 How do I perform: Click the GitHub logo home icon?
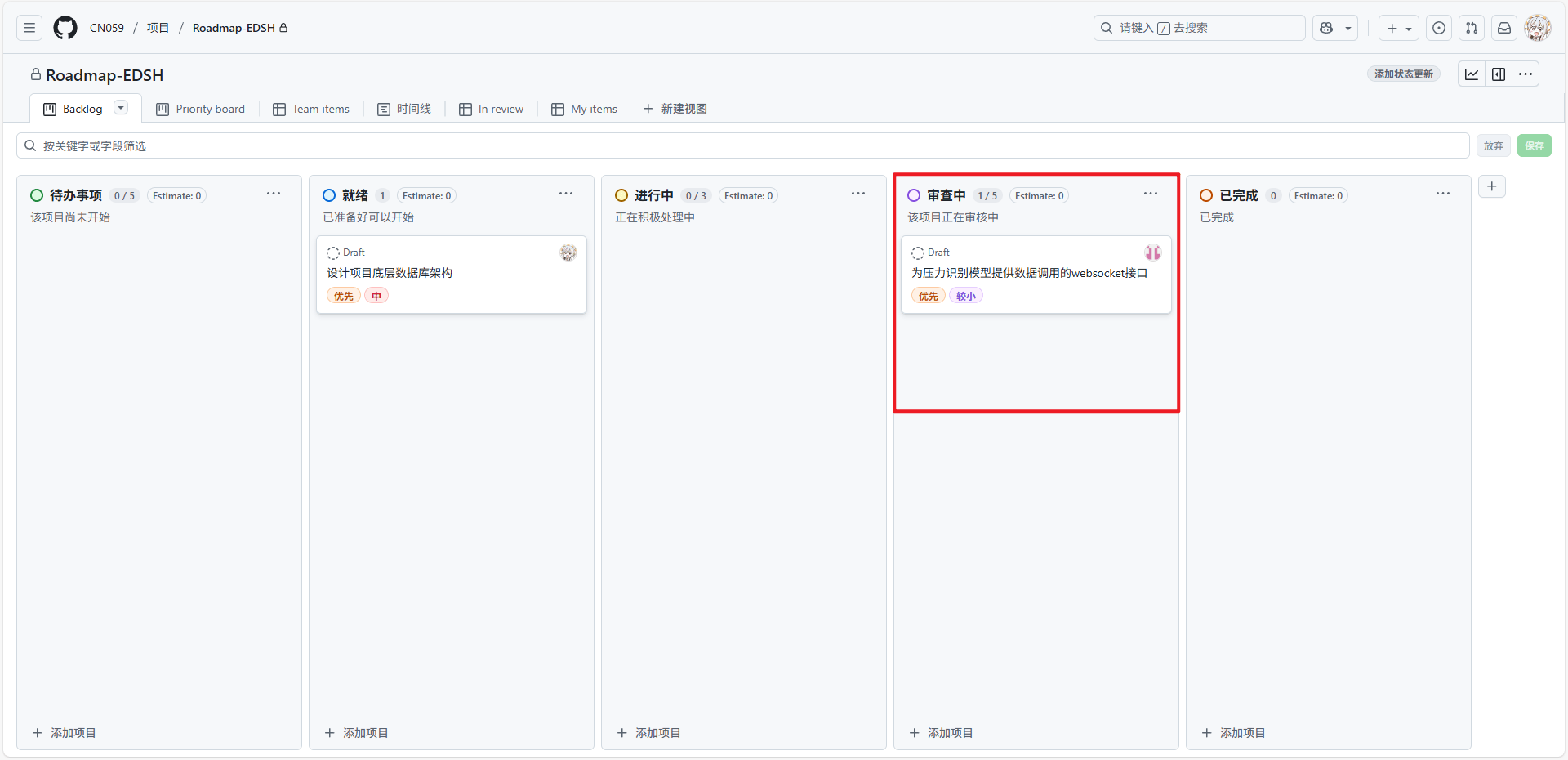65,28
